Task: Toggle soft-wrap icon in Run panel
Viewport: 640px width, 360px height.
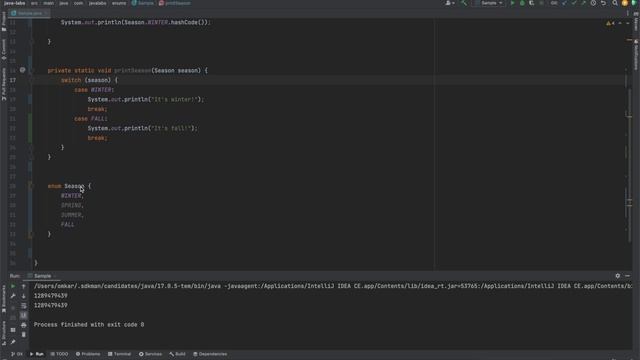Action: click(23, 306)
